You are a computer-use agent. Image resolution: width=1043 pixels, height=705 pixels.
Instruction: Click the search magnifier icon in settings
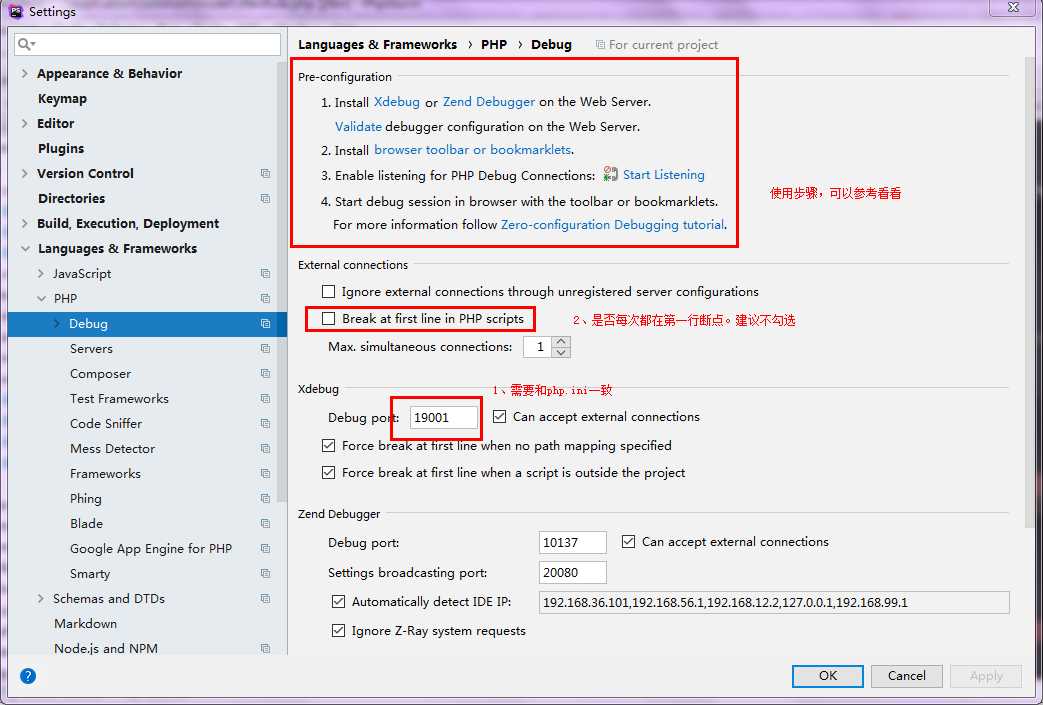point(26,45)
